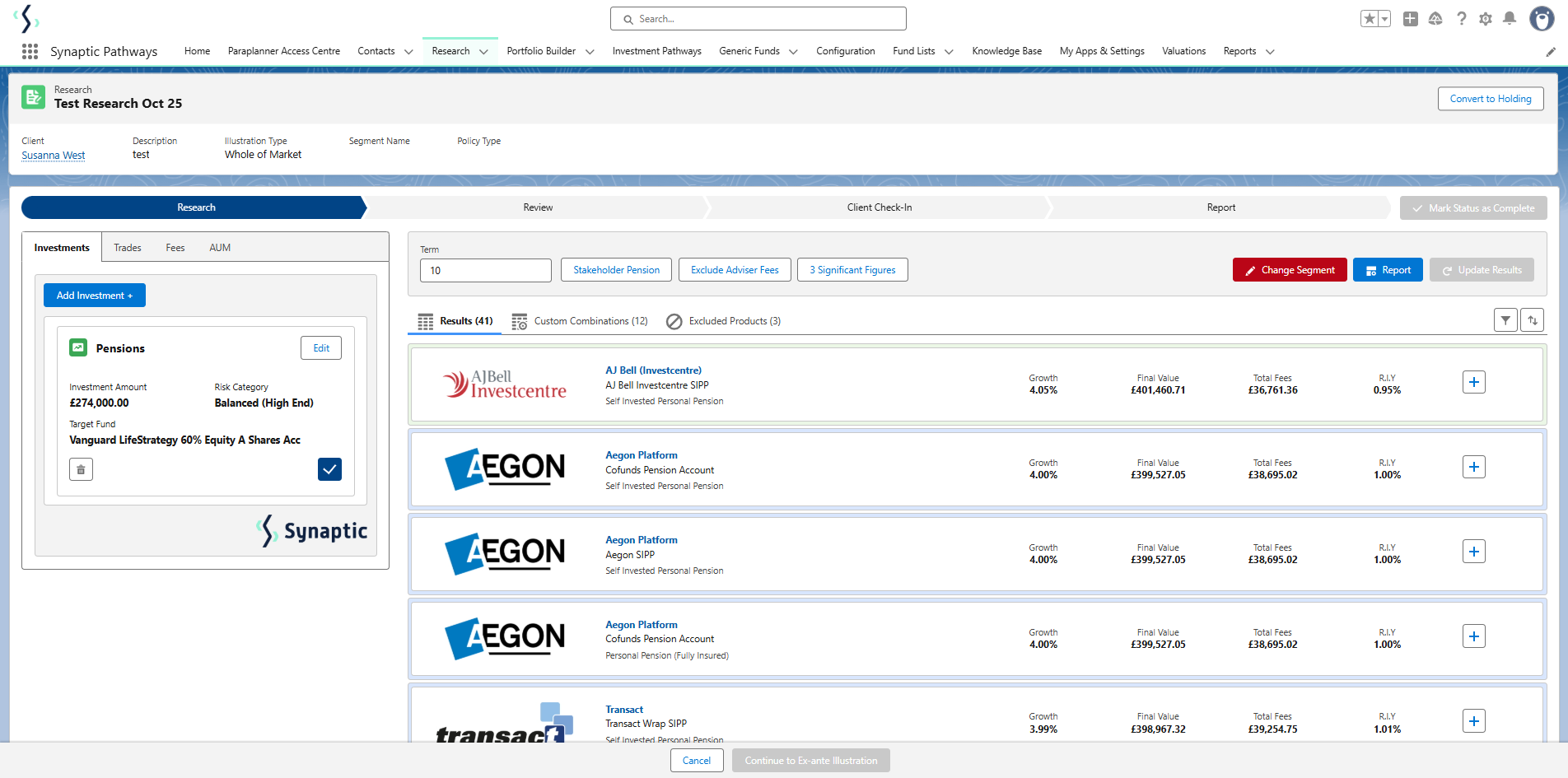Expand the Research nav dropdown chevron
The height and width of the screenshot is (778, 1568).
click(x=484, y=52)
